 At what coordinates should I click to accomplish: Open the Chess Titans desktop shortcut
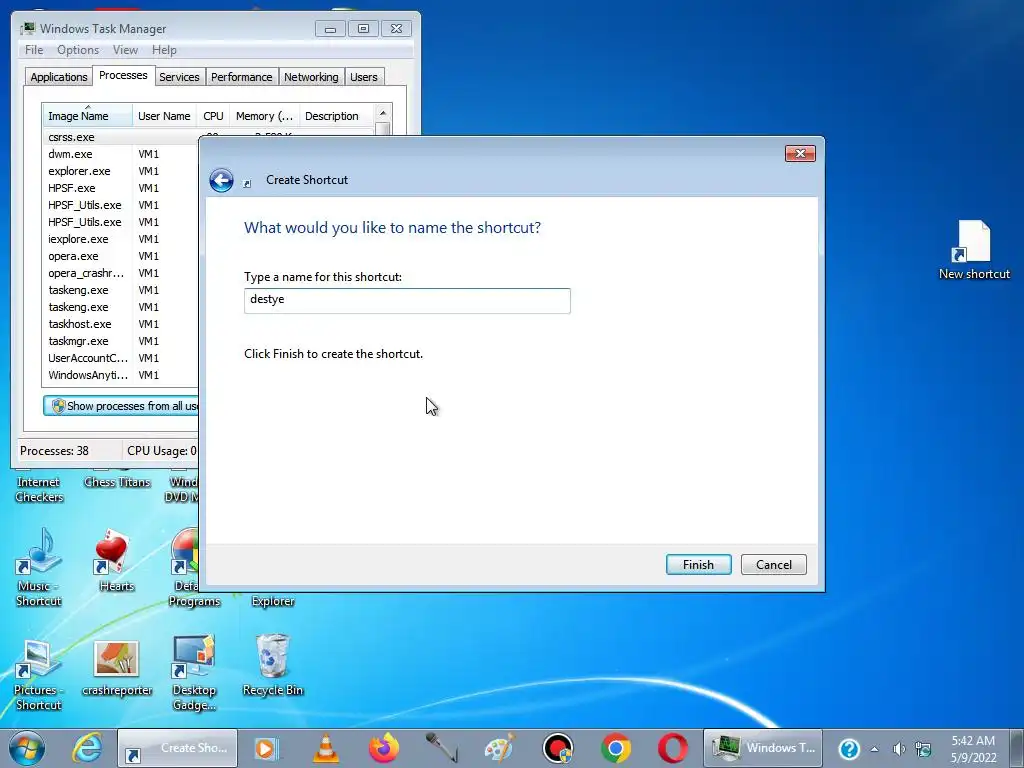(117, 482)
